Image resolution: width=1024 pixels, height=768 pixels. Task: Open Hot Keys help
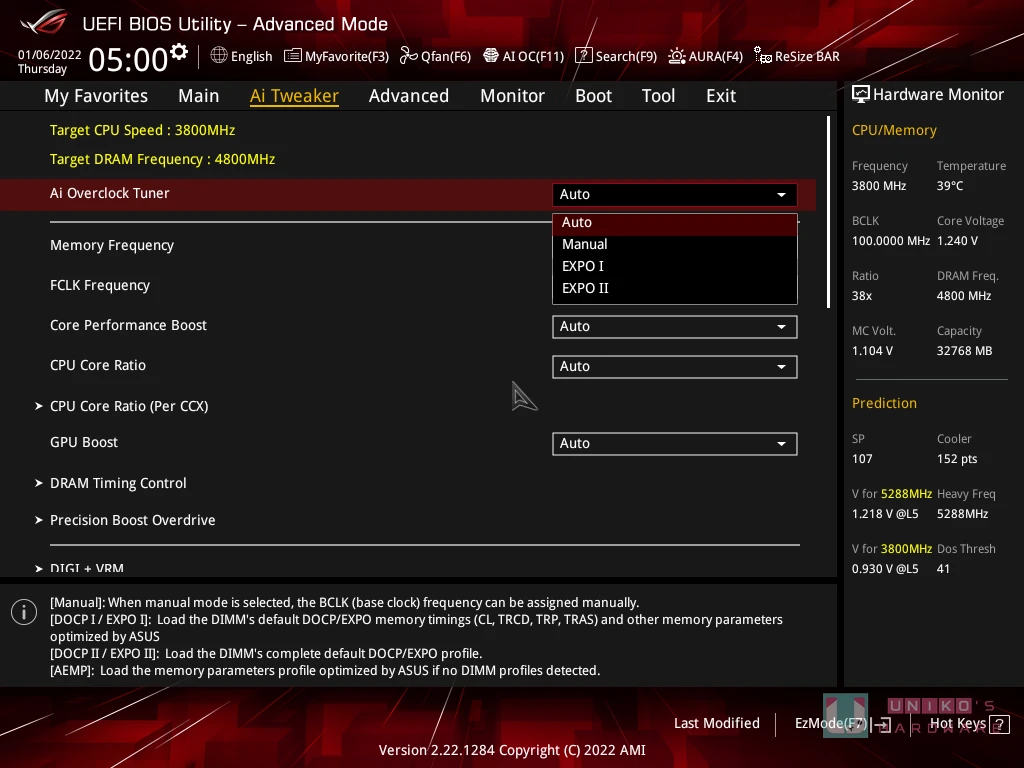coord(957,724)
